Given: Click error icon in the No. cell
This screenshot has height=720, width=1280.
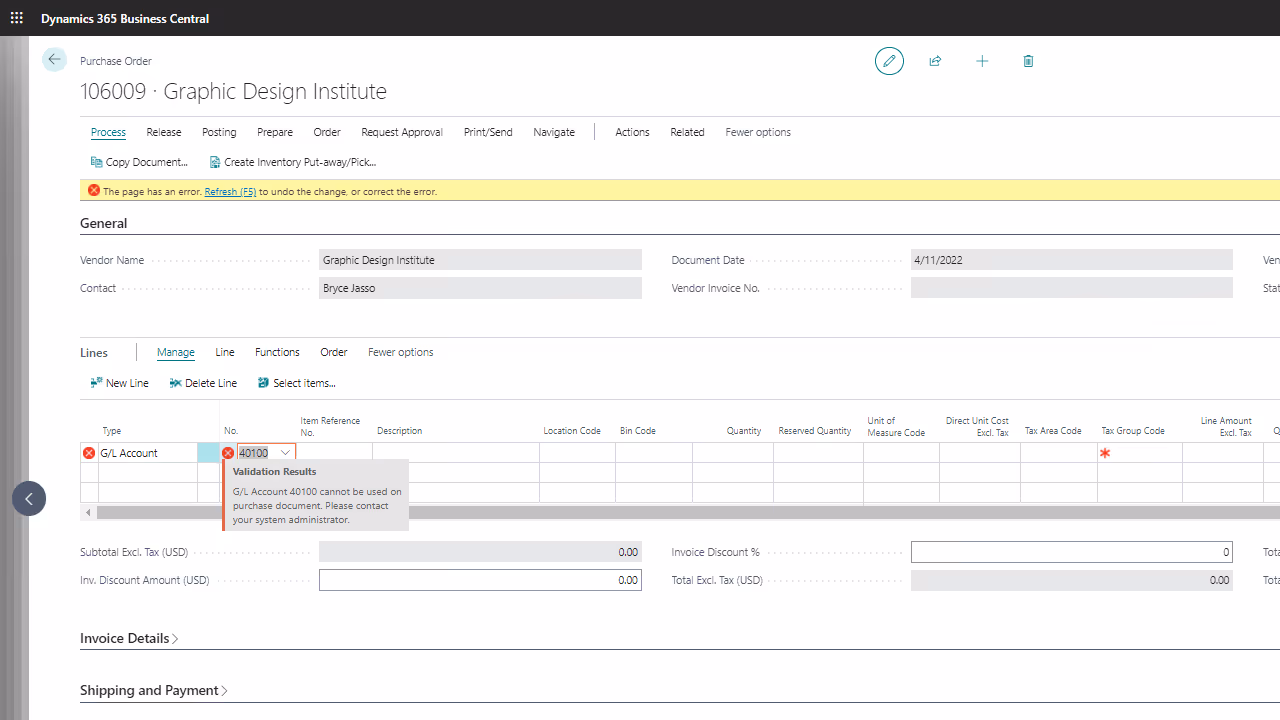Looking at the screenshot, I should pyautogui.click(x=228, y=453).
